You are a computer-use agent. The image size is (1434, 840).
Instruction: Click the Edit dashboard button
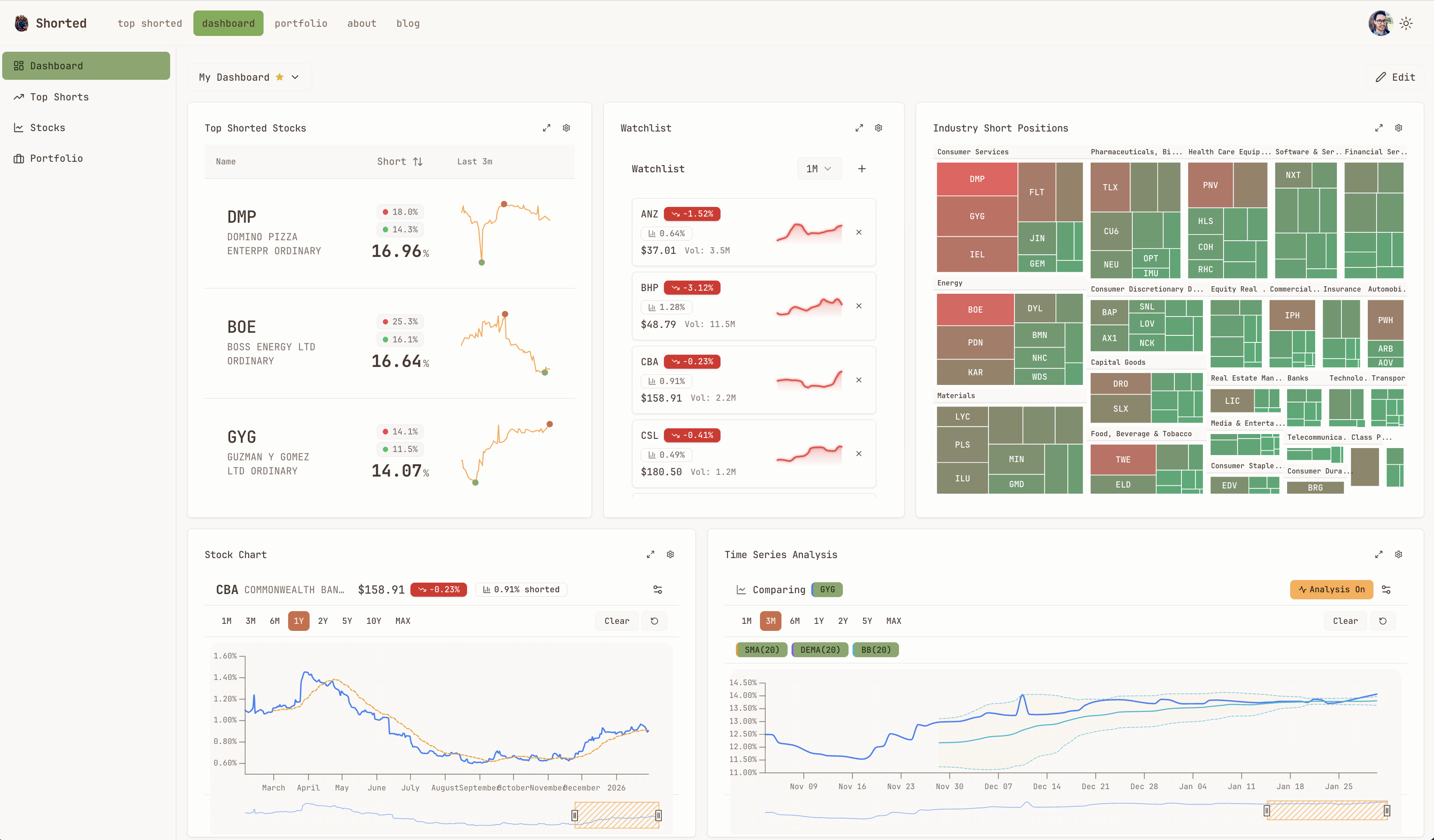pyautogui.click(x=1395, y=77)
